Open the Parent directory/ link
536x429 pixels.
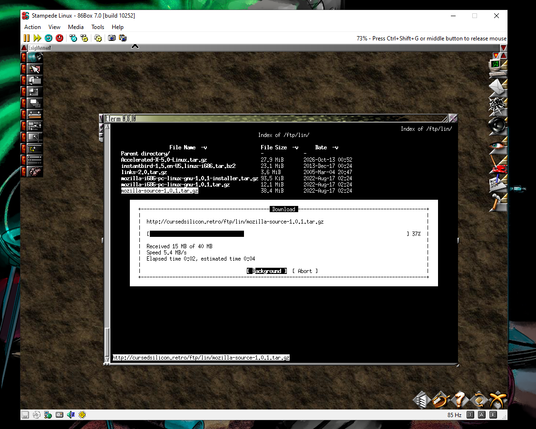[x=145, y=153]
